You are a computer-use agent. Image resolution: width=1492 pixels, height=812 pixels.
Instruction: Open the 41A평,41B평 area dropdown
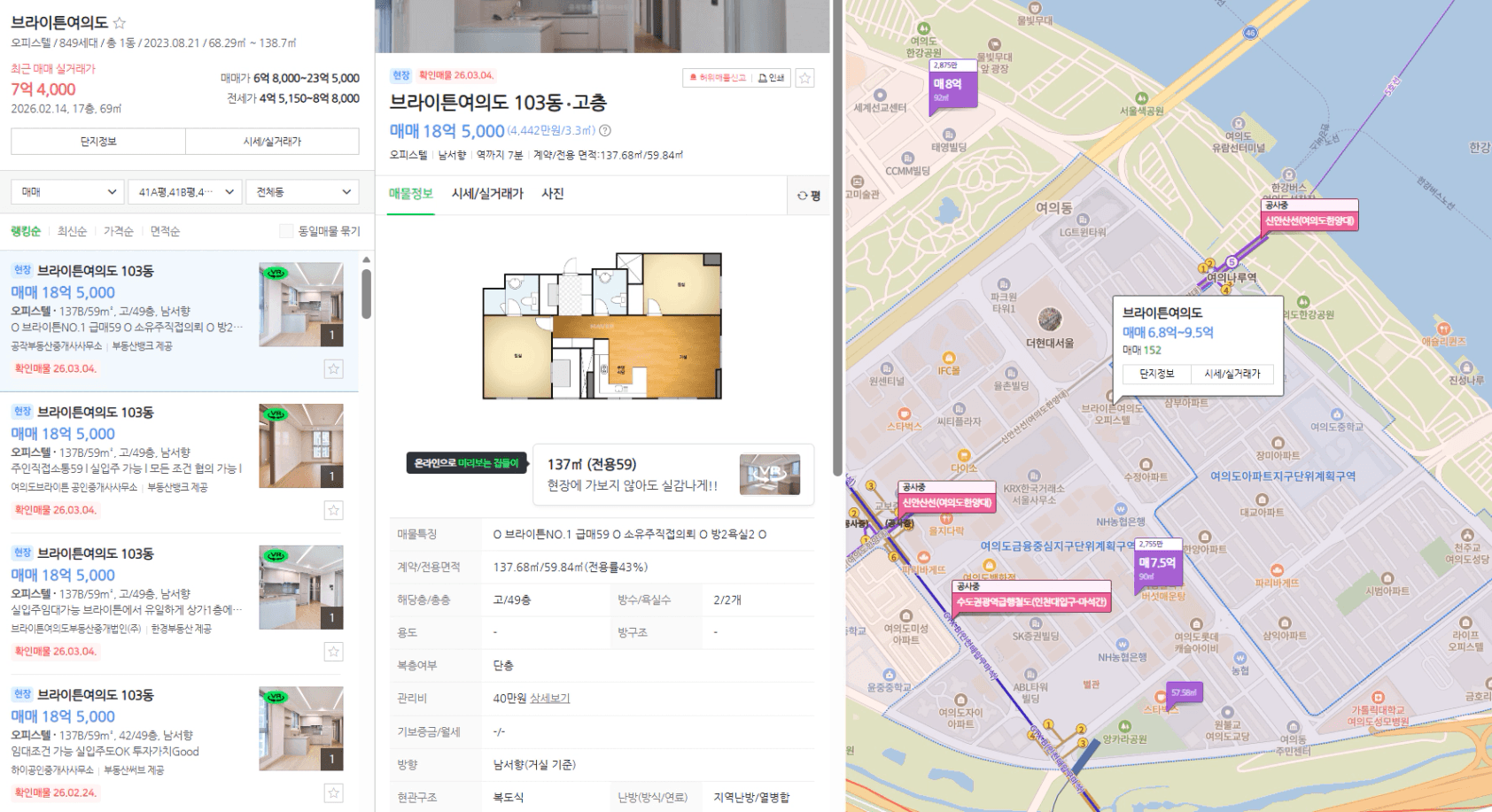coord(184,191)
